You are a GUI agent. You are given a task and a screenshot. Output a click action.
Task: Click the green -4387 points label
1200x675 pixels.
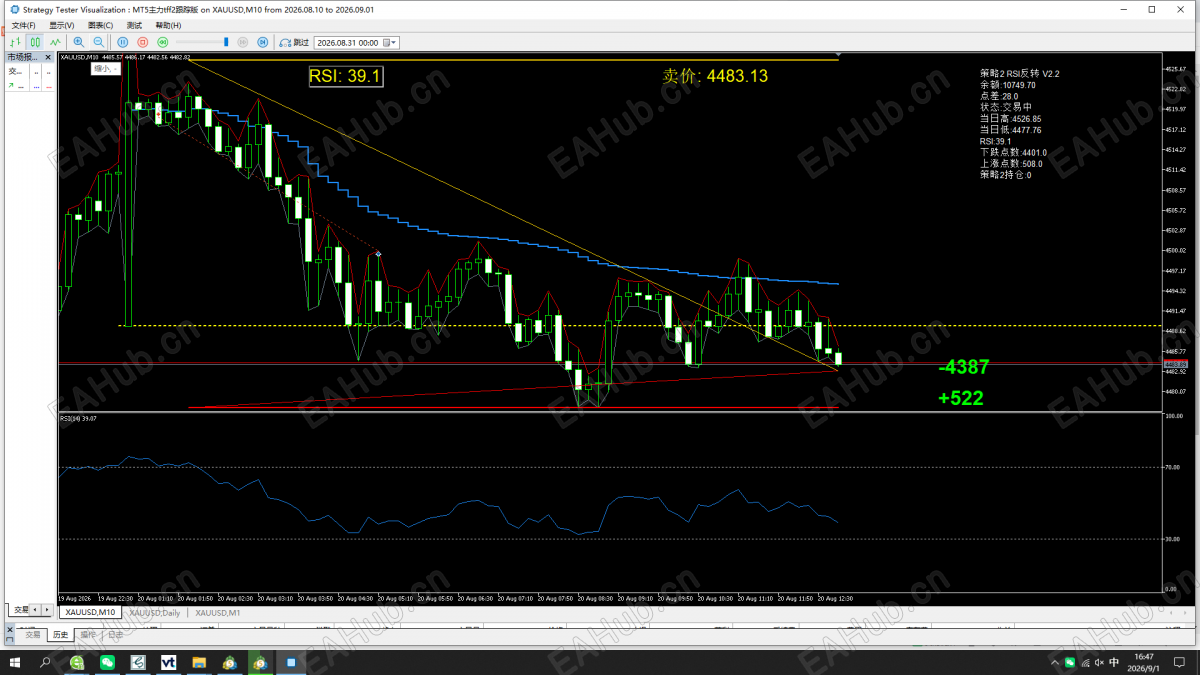tap(964, 367)
